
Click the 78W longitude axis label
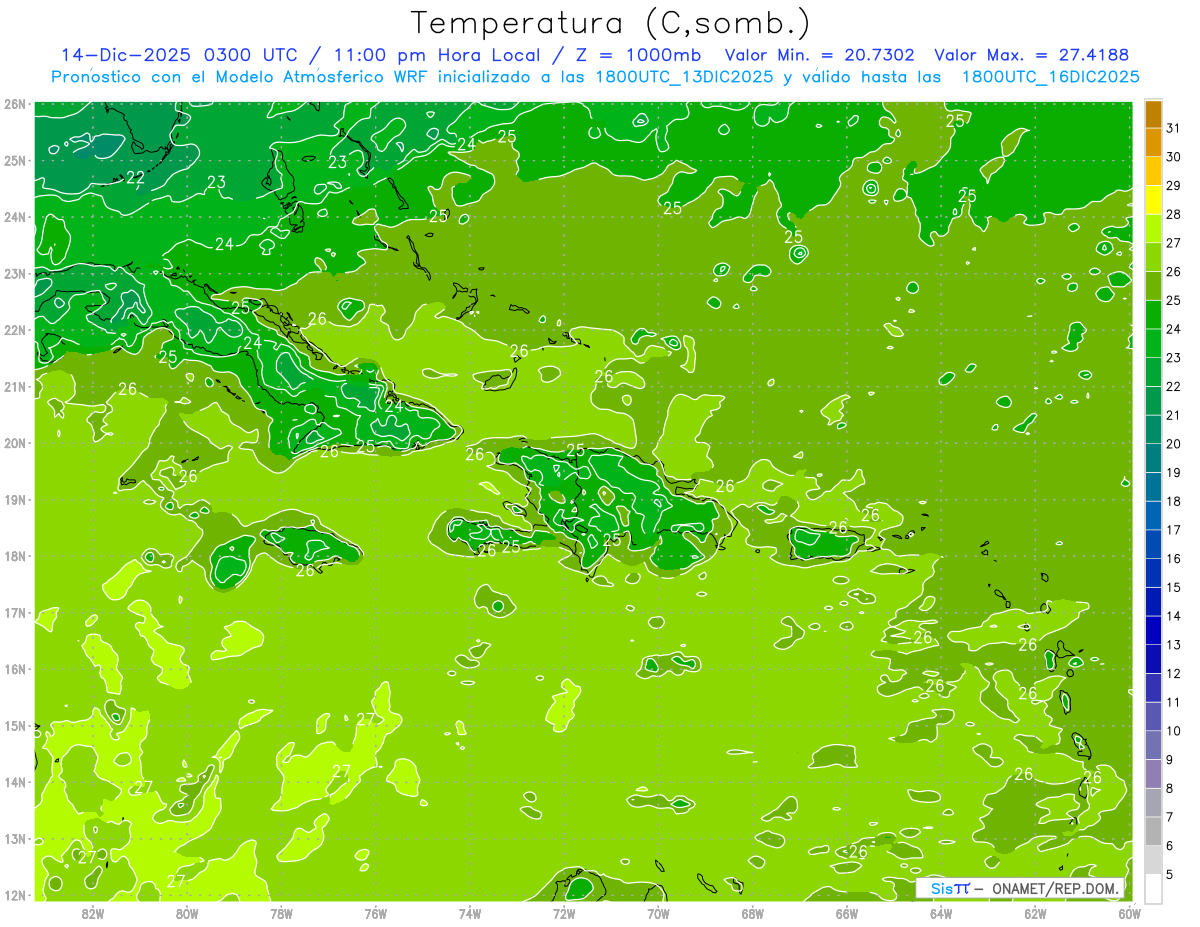coord(281,914)
